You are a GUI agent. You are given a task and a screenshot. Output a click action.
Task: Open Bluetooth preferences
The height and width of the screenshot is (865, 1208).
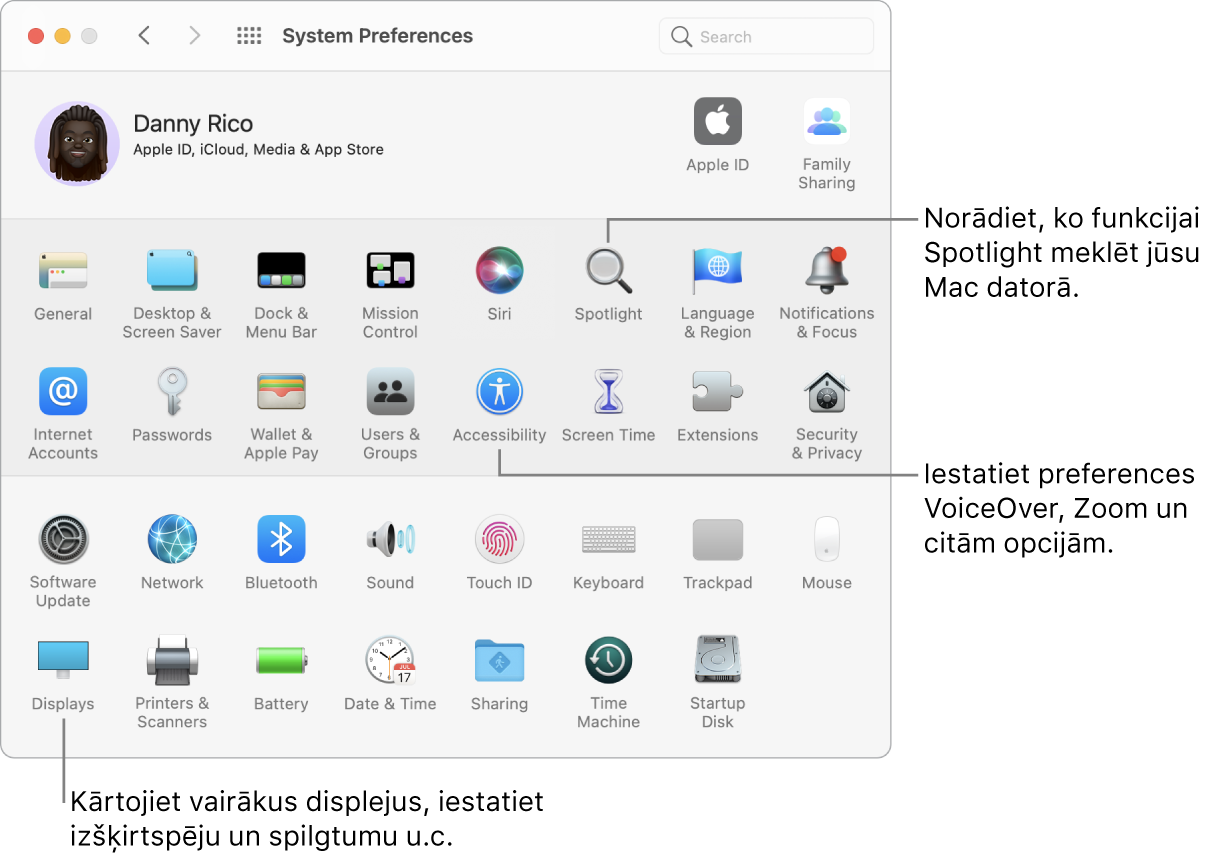pyautogui.click(x=281, y=539)
